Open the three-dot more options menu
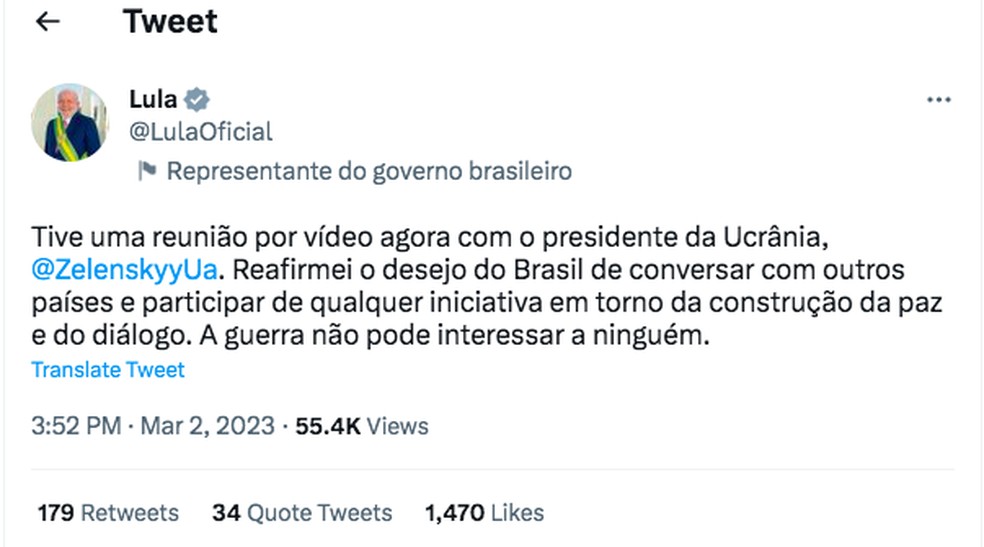984x547 pixels. (938, 100)
